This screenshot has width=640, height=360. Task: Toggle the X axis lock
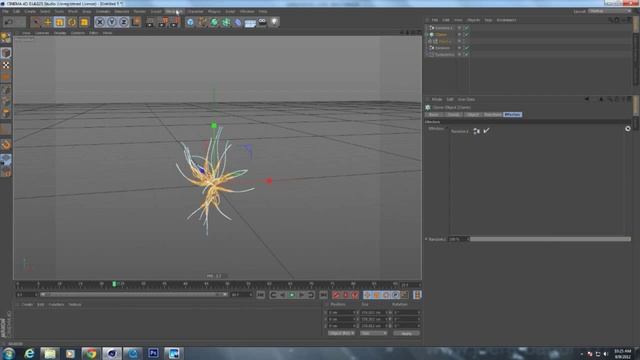coord(100,22)
